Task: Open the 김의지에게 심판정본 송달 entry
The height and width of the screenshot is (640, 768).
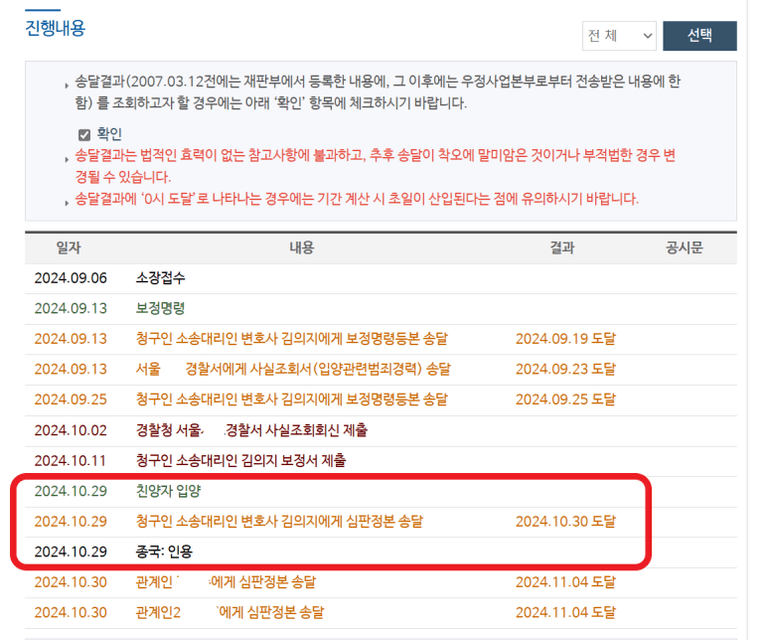Action: tap(279, 521)
